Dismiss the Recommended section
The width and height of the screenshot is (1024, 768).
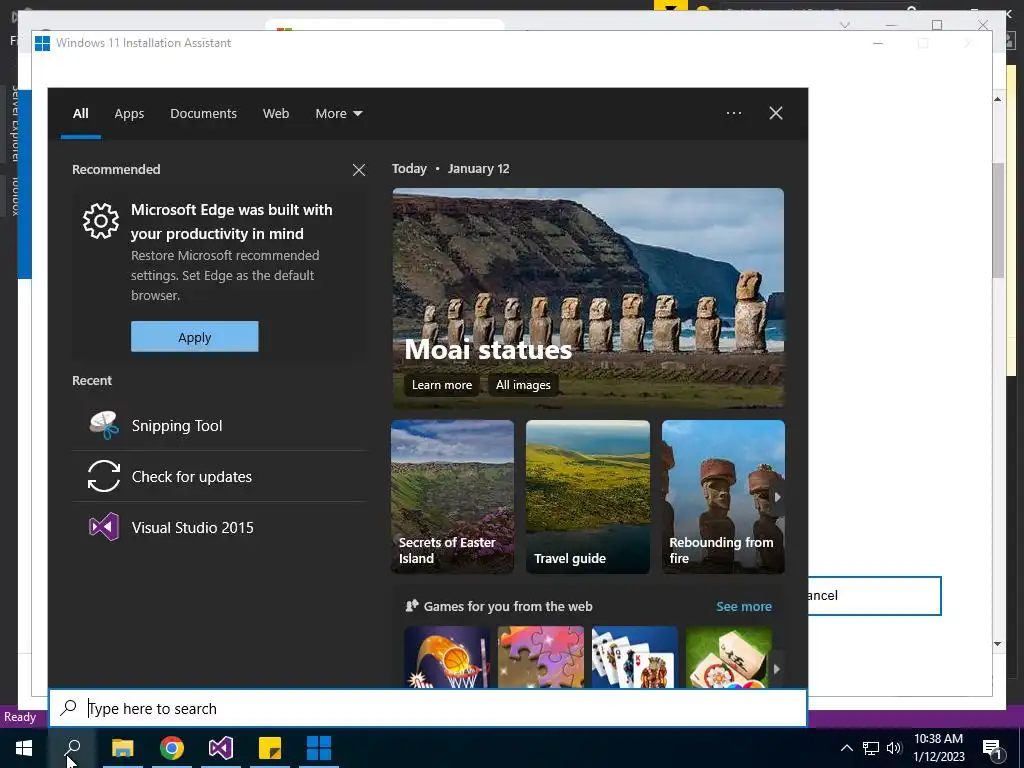pos(359,170)
